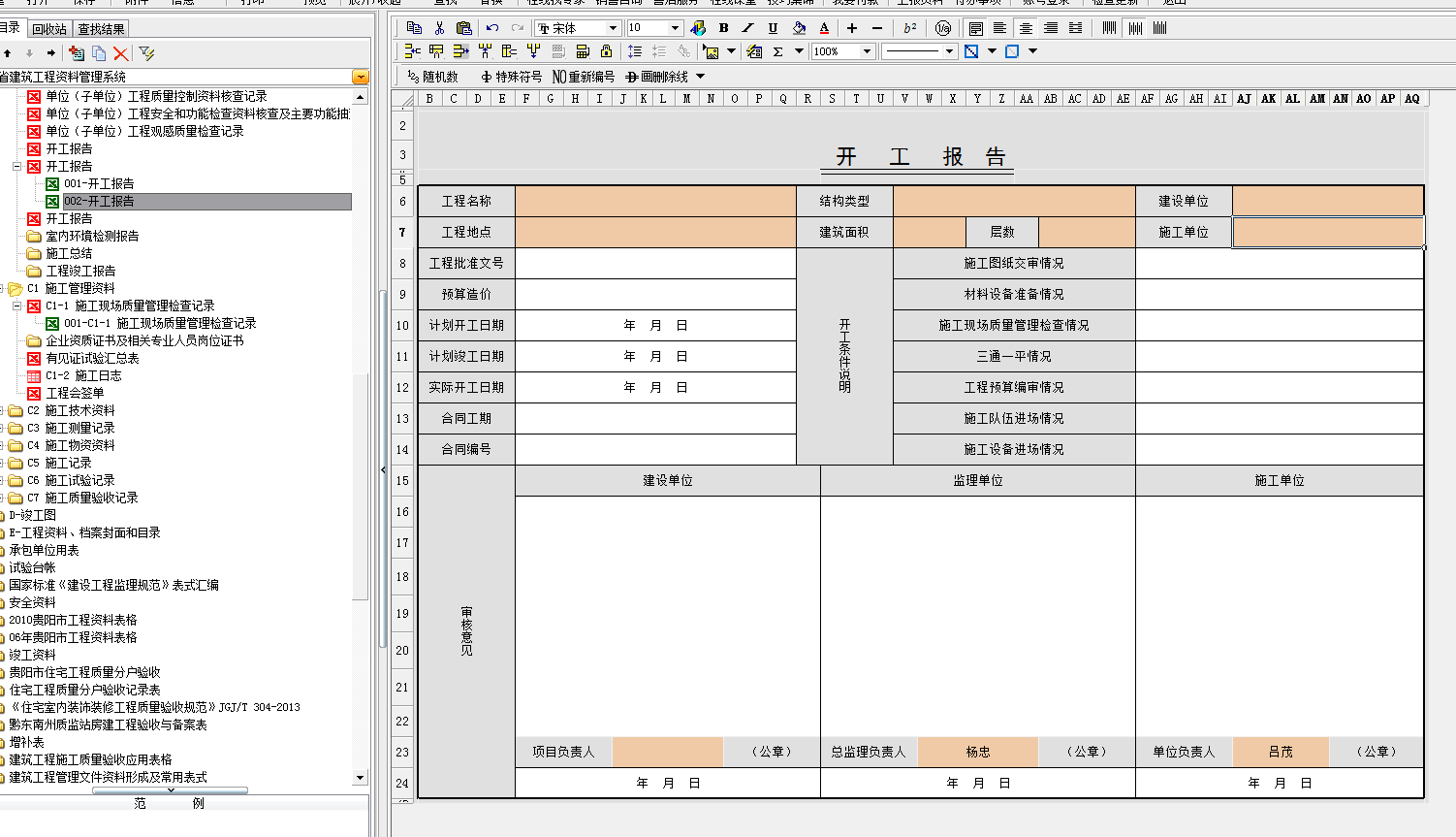
Task: Open the C7 施工质量验收记录 folder
Action: (x=82, y=498)
